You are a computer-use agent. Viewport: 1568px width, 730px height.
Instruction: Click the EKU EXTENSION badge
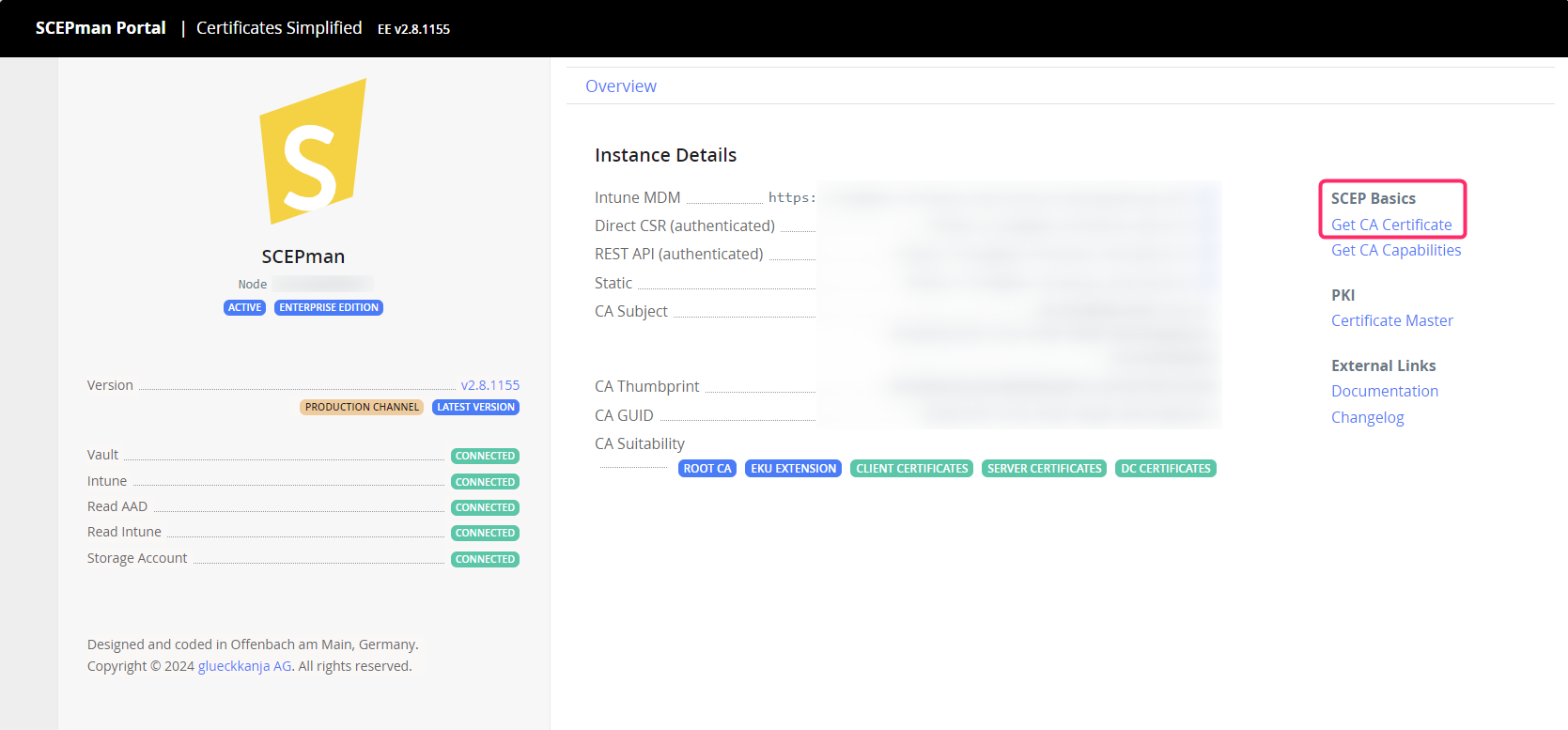click(x=793, y=469)
